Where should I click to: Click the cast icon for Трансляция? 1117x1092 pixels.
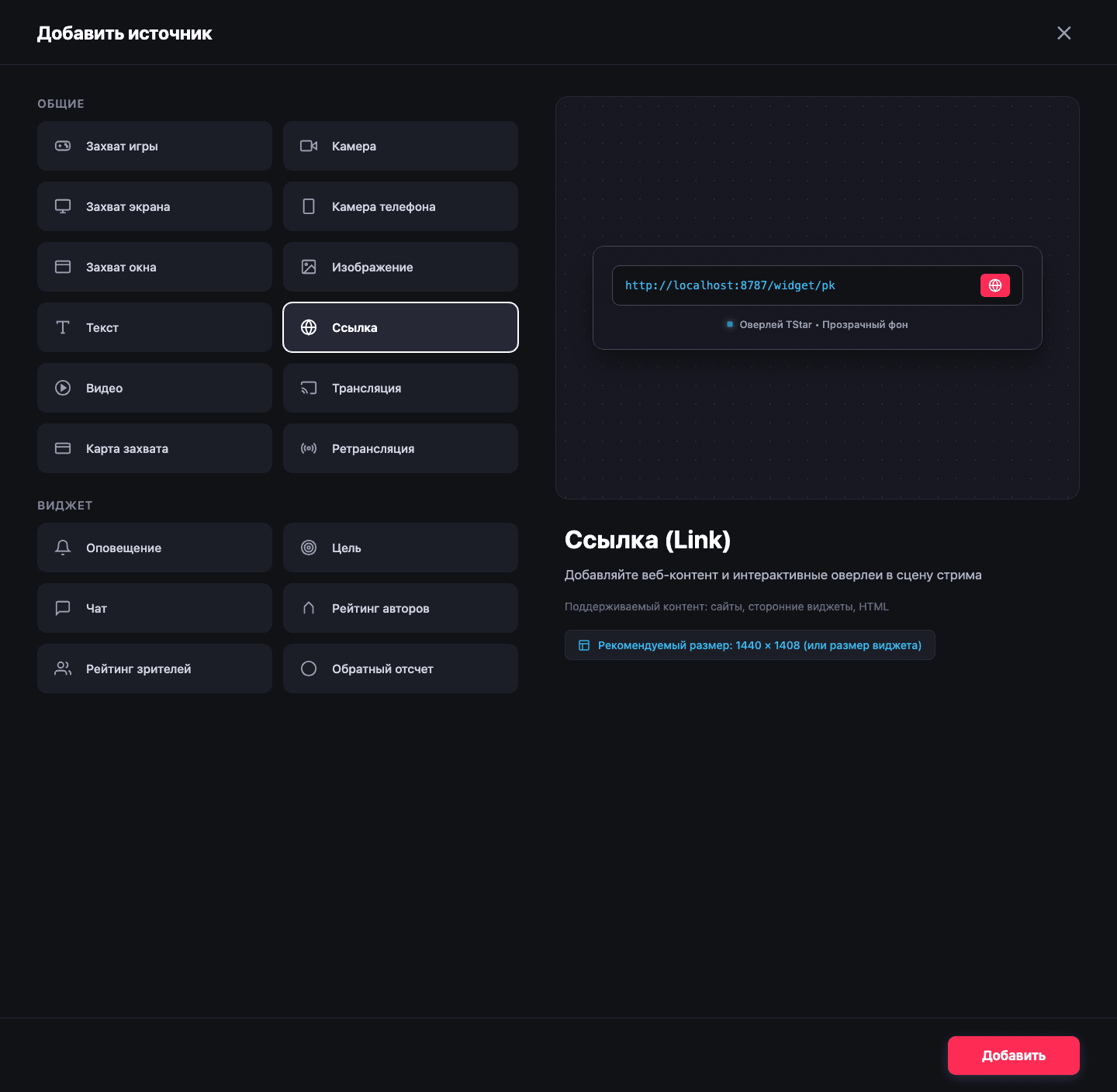[309, 388]
